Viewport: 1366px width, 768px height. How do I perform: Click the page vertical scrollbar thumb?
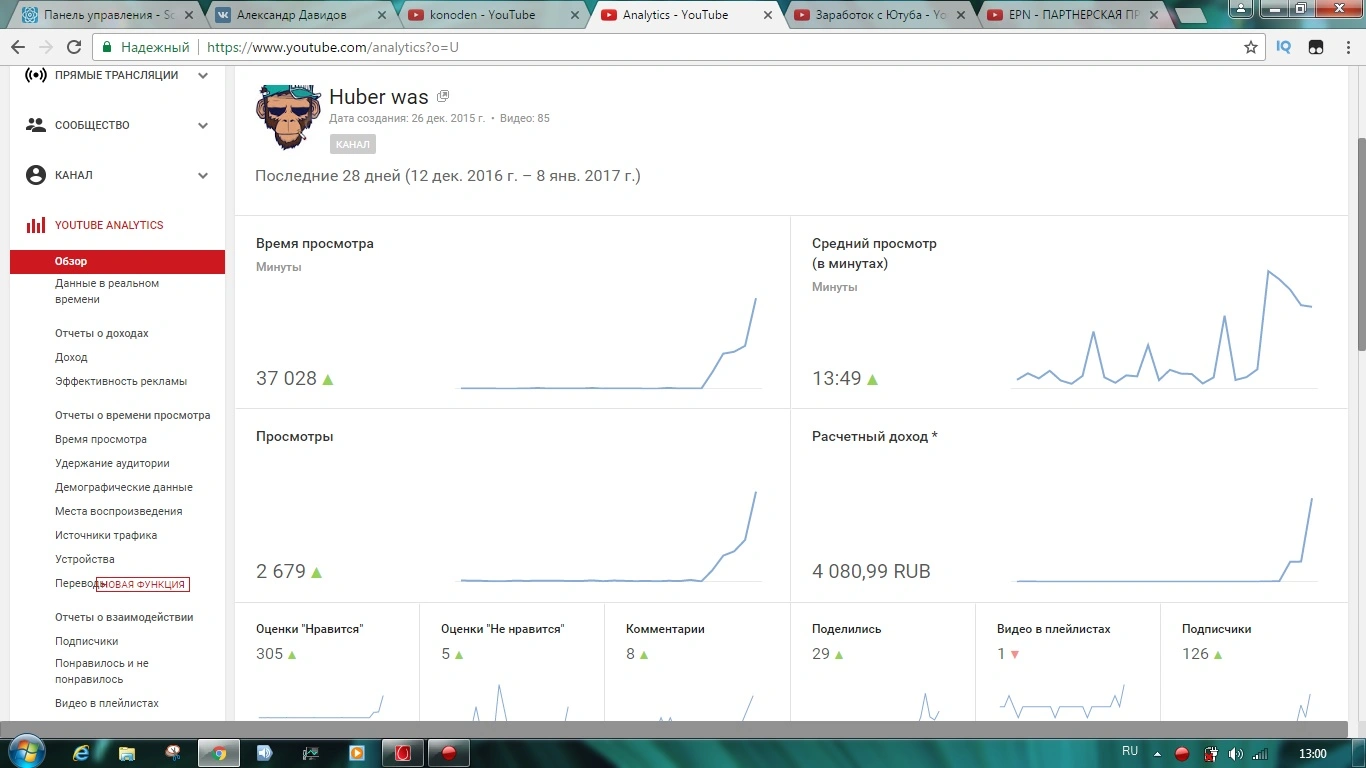click(x=1361, y=243)
